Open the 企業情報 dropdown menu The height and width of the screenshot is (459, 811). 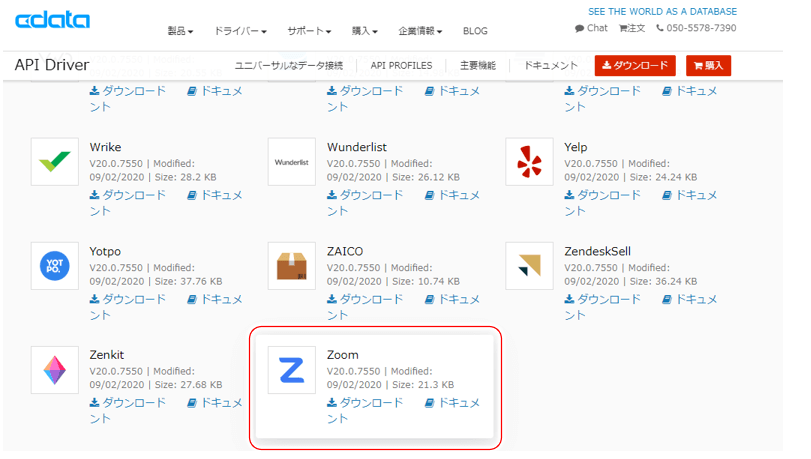[x=420, y=31]
